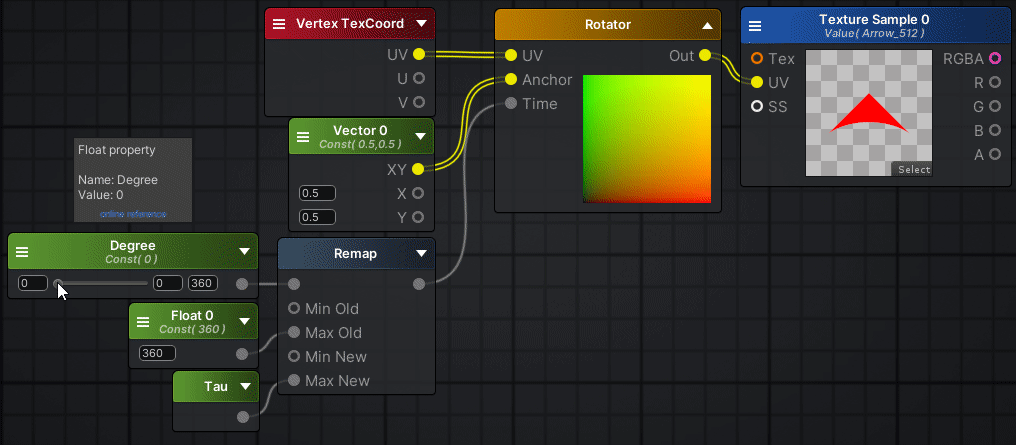The image size is (1016, 445).
Task: Click the 'Name: Degree' tooltip text
Action: pos(118,179)
